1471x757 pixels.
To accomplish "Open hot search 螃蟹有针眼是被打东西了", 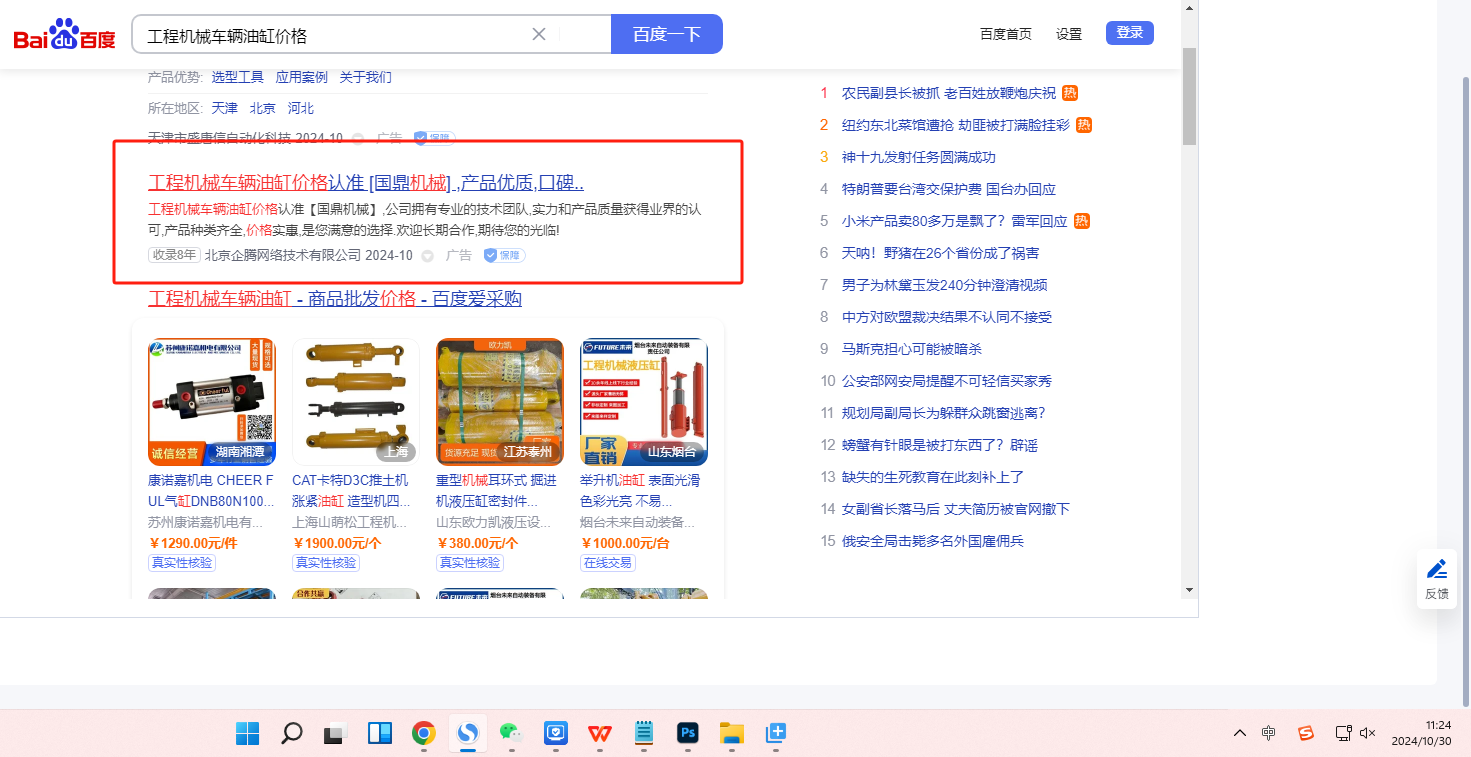I will pyautogui.click(x=940, y=445).
